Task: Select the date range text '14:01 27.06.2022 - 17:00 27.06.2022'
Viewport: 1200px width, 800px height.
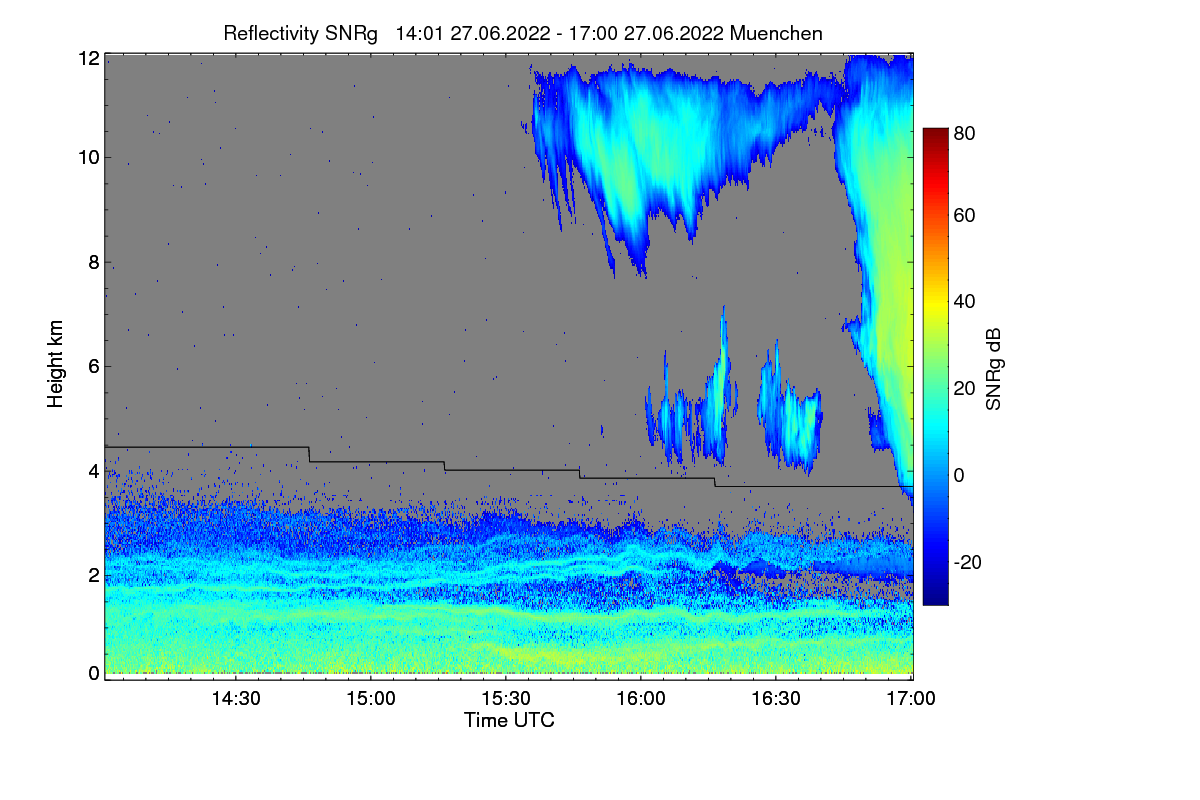Action: (x=560, y=33)
